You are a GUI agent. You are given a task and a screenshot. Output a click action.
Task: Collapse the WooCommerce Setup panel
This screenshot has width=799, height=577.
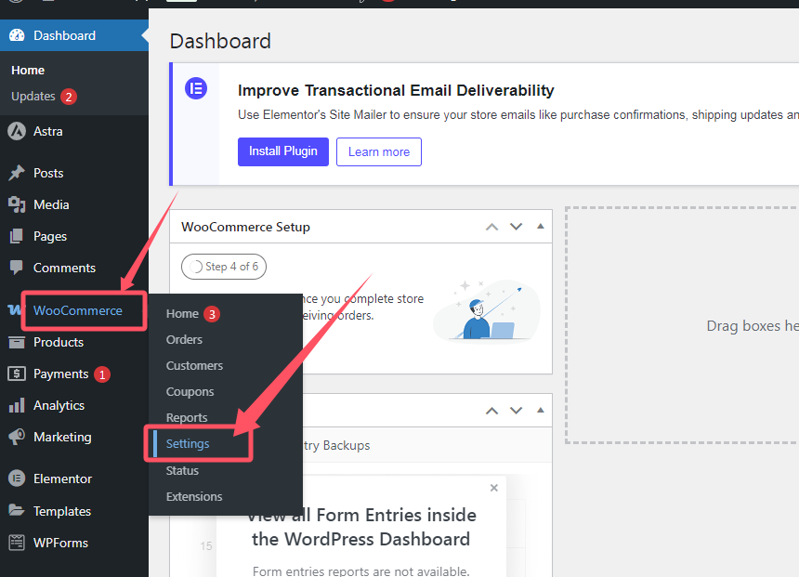541,226
